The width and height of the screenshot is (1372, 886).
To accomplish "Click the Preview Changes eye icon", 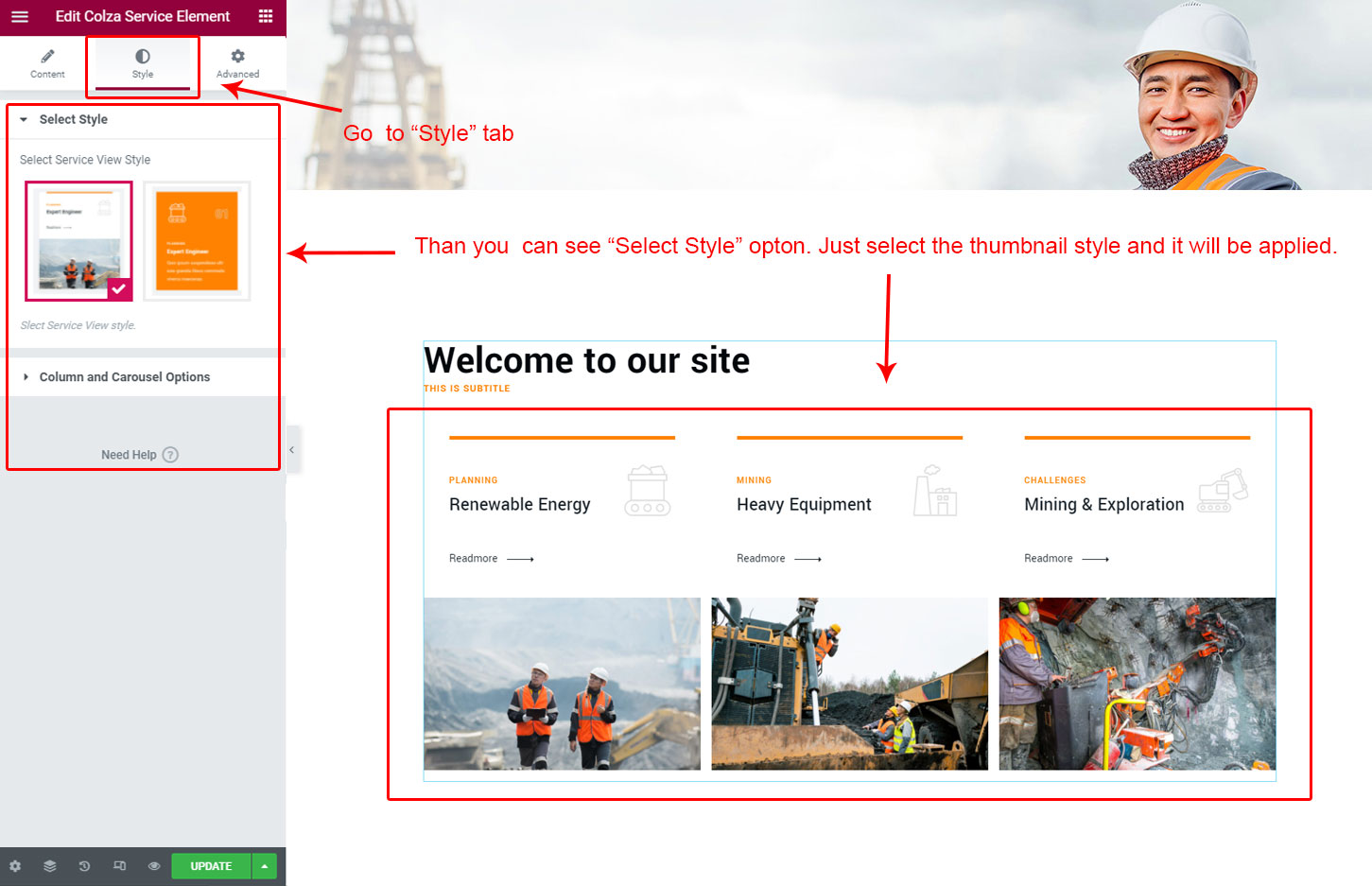I will click(153, 866).
